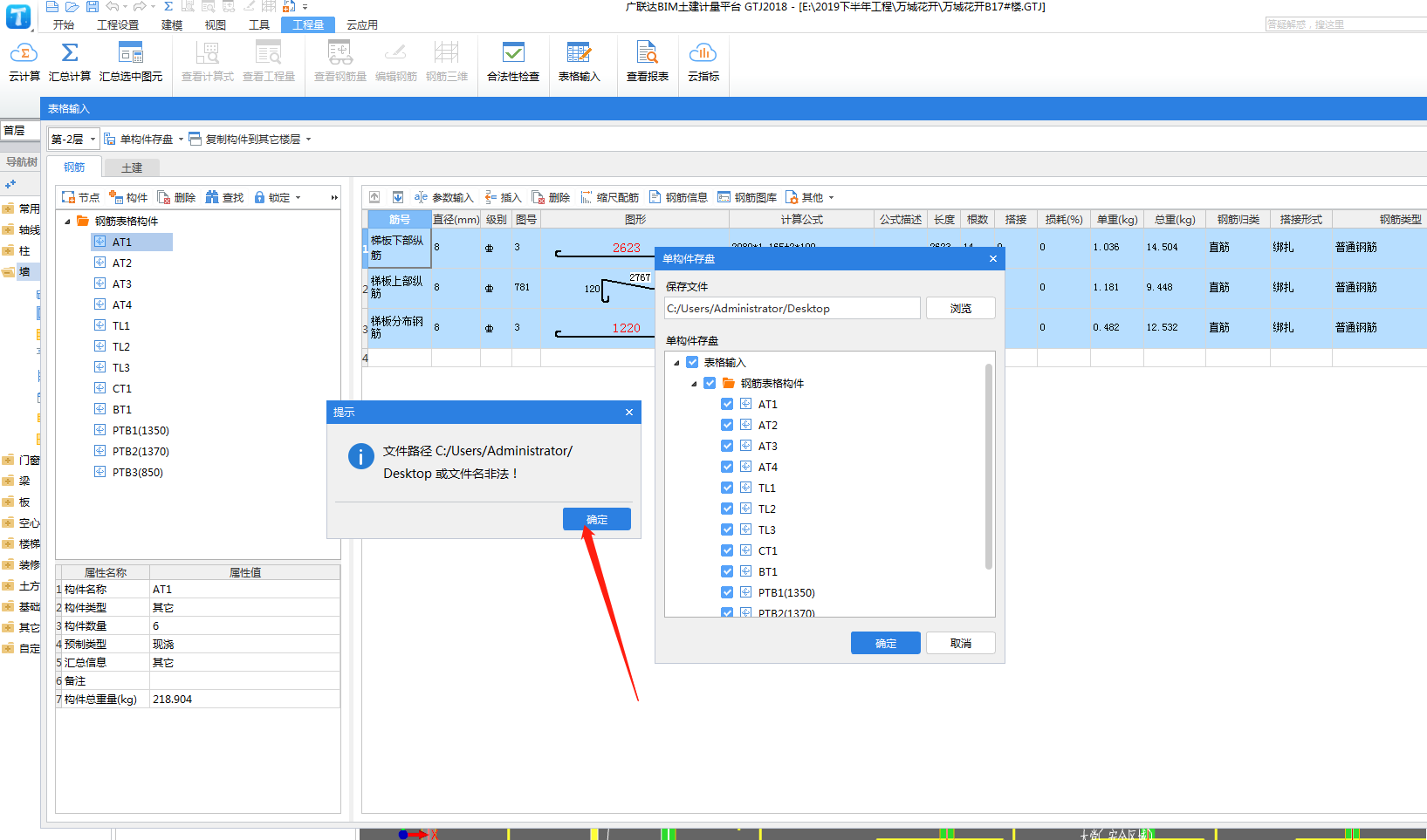This screenshot has height=840, width=1427.
Task: Show more tree toolbar items chevron
Action: pos(333,198)
